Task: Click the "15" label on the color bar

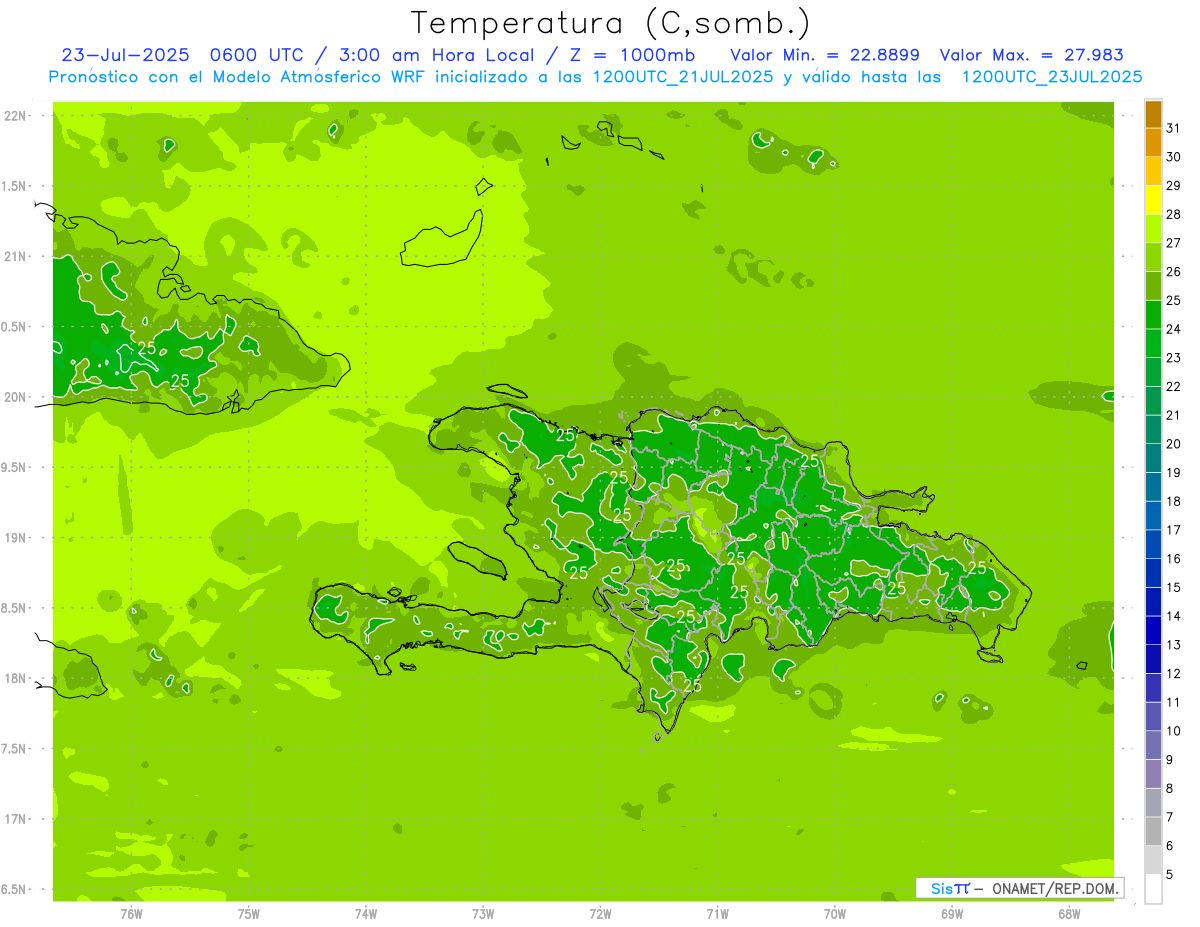Action: point(1174,588)
